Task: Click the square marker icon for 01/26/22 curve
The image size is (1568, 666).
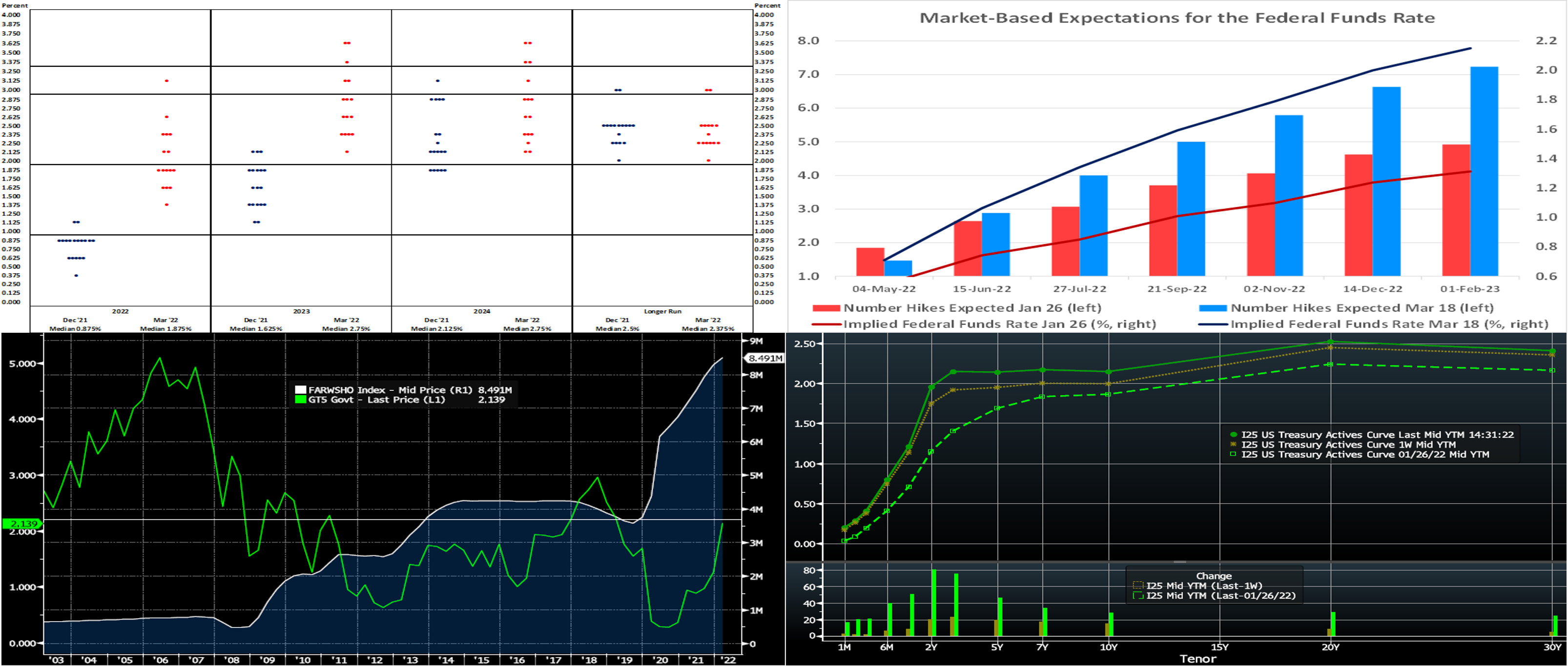Action: 1234,454
